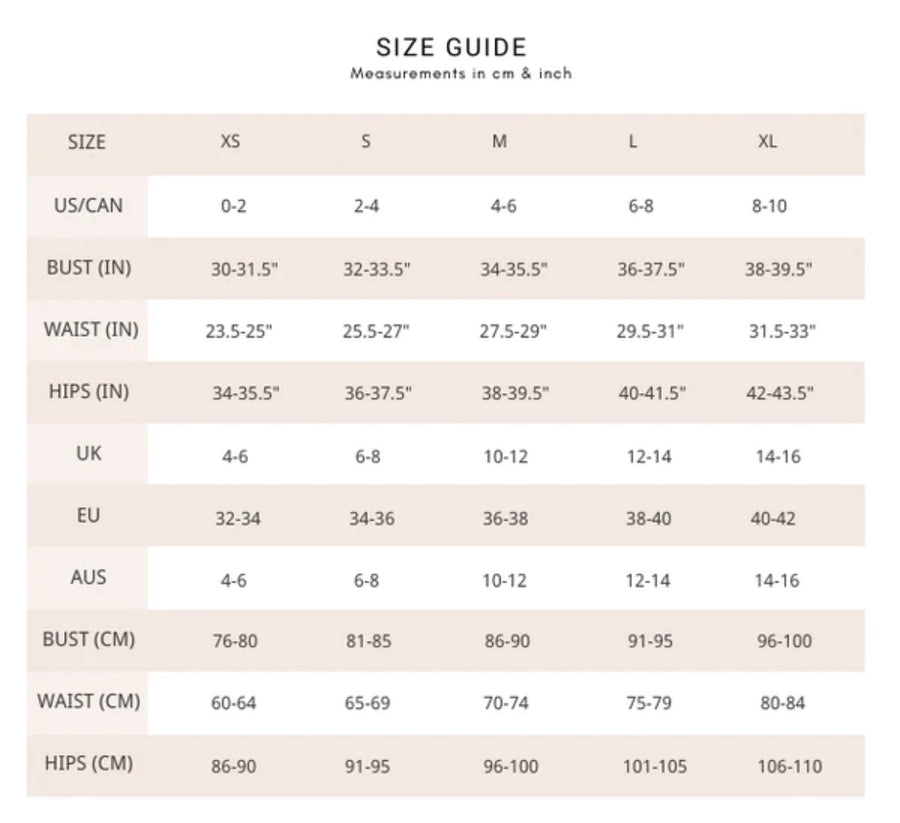Viewport: 900px width, 823px height.
Task: Click the M size column header
Action: [x=499, y=141]
